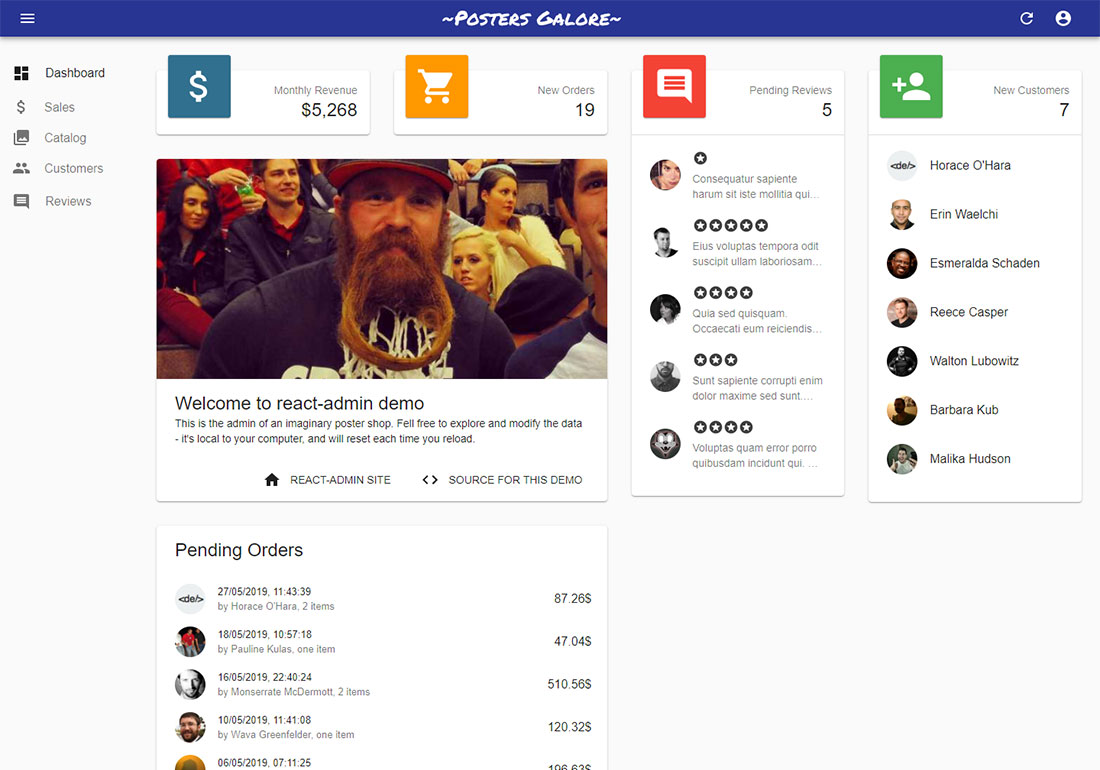Click Walton Lubowitz's avatar
This screenshot has width=1100, height=770.
coord(902,361)
